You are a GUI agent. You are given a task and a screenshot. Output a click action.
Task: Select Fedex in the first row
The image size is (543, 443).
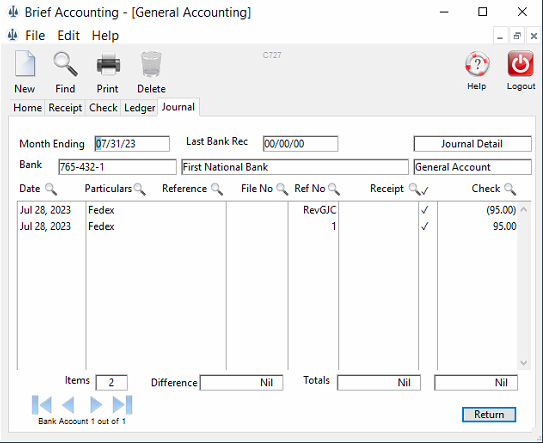101,210
